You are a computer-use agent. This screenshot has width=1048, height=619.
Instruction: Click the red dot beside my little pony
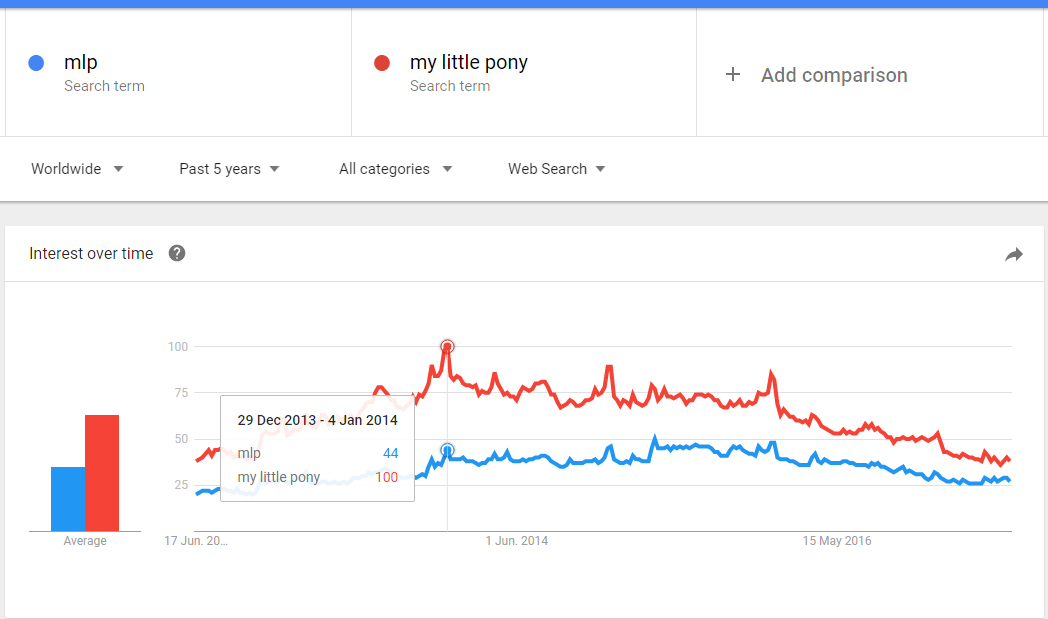(x=381, y=63)
